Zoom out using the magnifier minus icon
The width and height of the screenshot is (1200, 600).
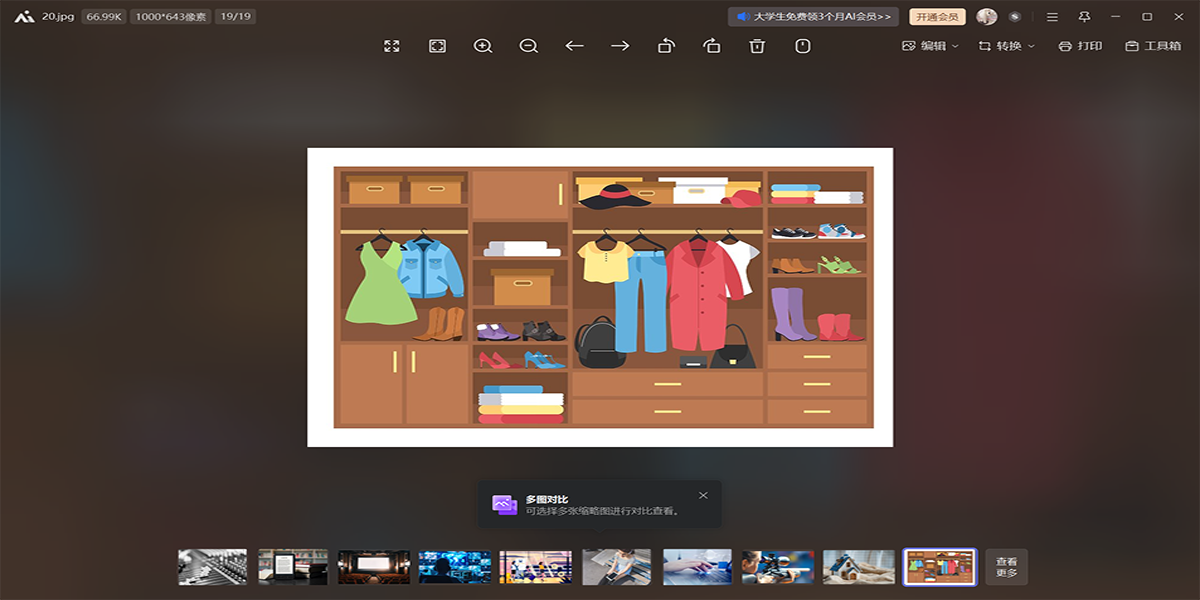point(529,46)
